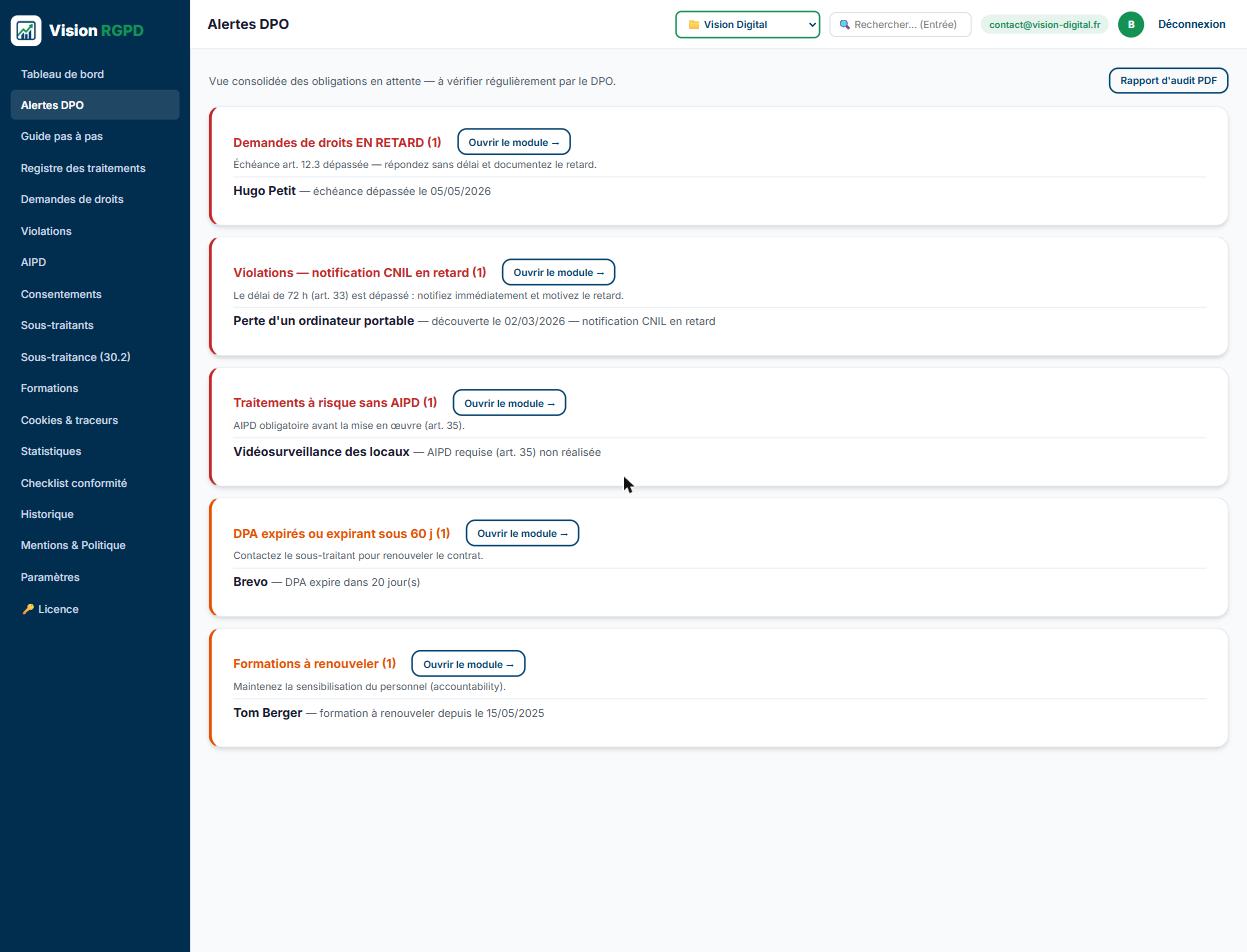This screenshot has width=1247, height=952.
Task: Open Registre des traitements
Action: click(x=95, y=168)
